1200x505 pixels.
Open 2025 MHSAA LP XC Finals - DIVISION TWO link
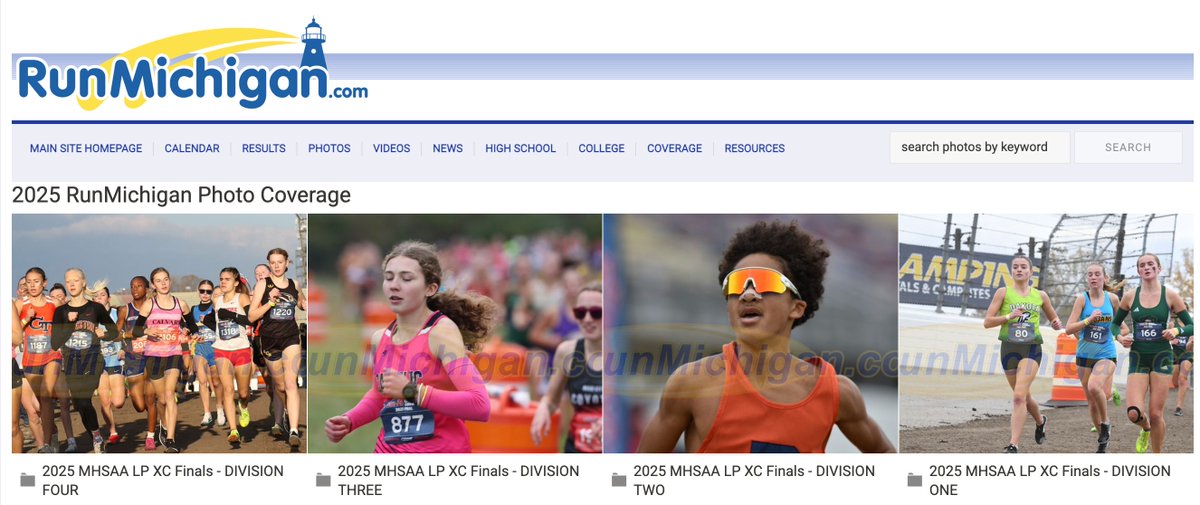(x=755, y=480)
